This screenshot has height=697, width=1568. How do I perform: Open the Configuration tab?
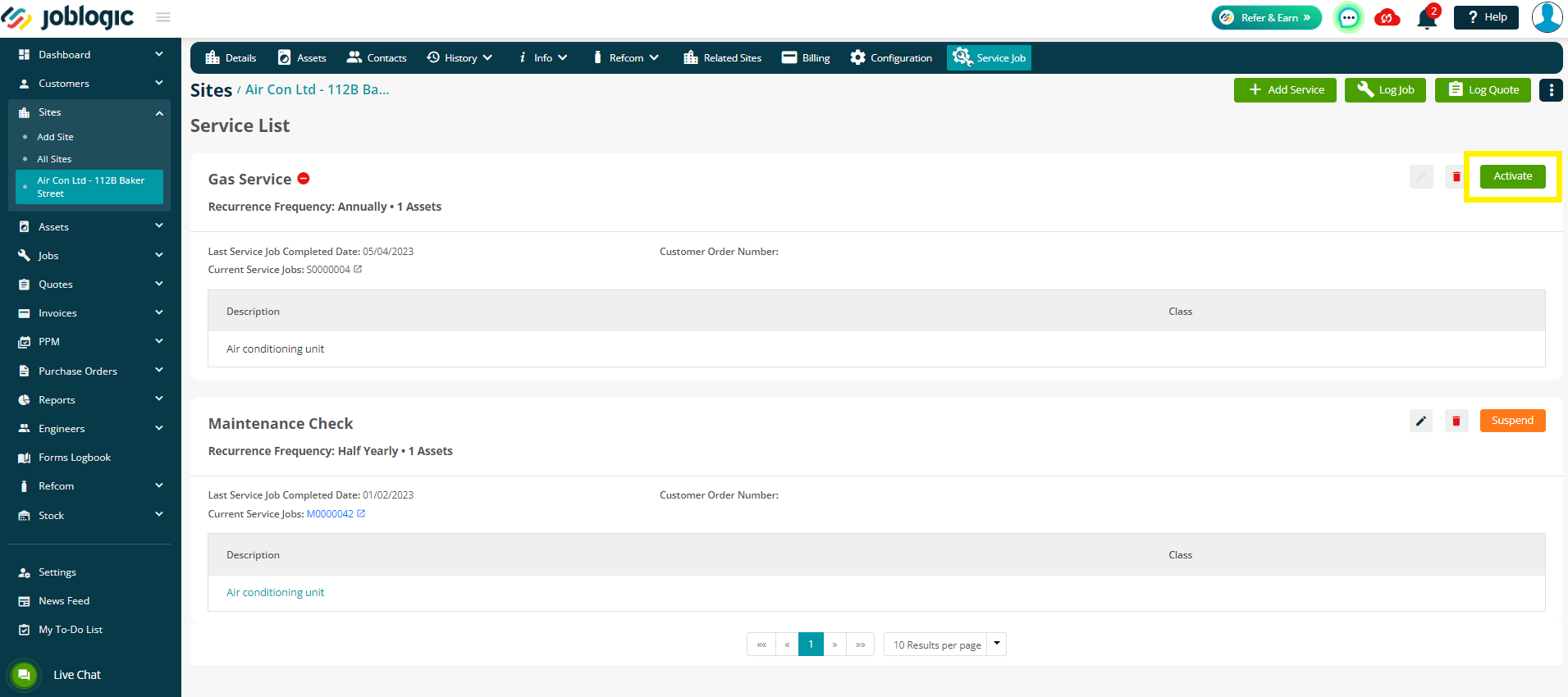click(x=891, y=57)
